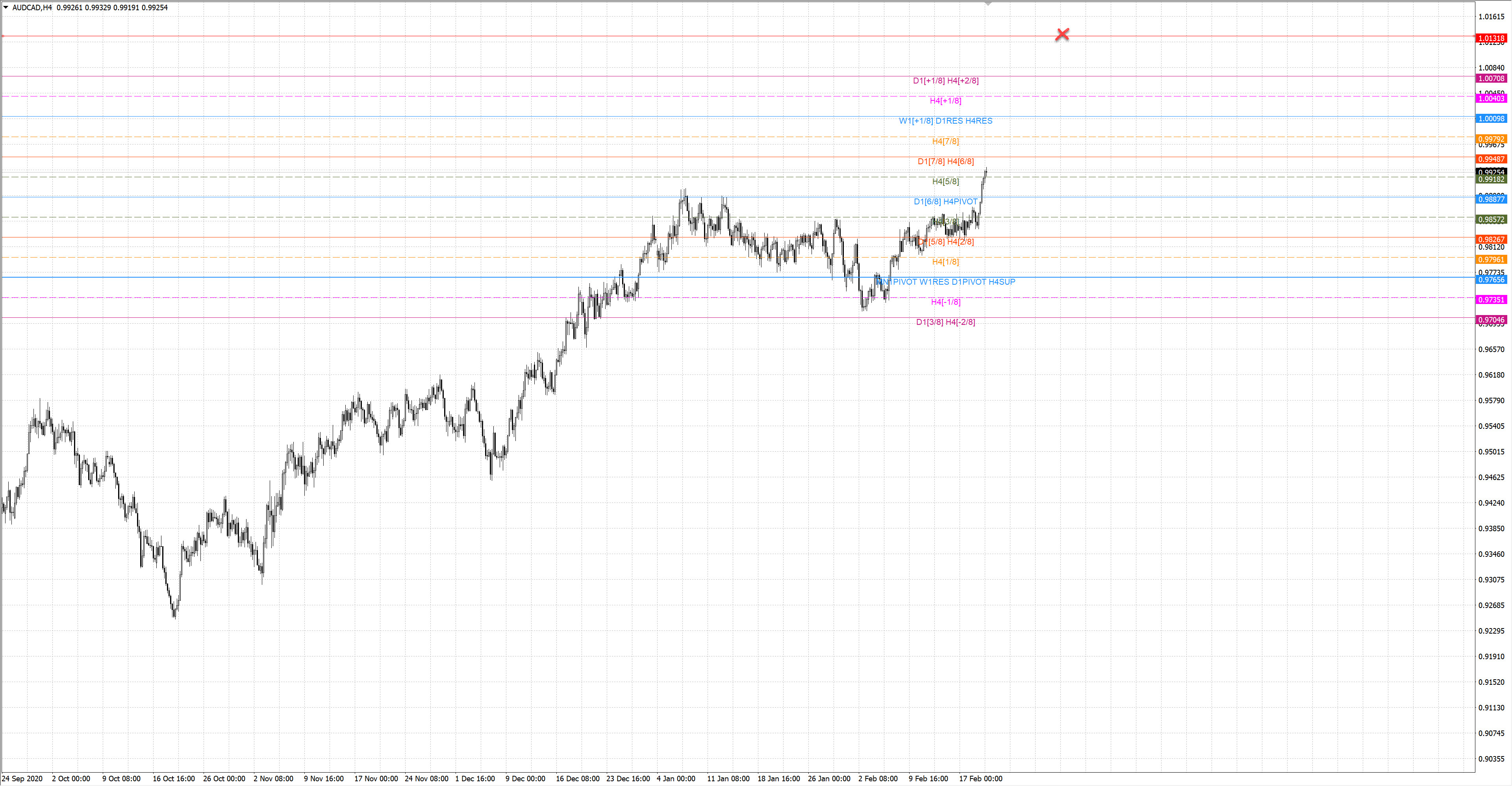Click the chart shift triangle at top
Screen dimensions: 1512x786
click(988, 4)
